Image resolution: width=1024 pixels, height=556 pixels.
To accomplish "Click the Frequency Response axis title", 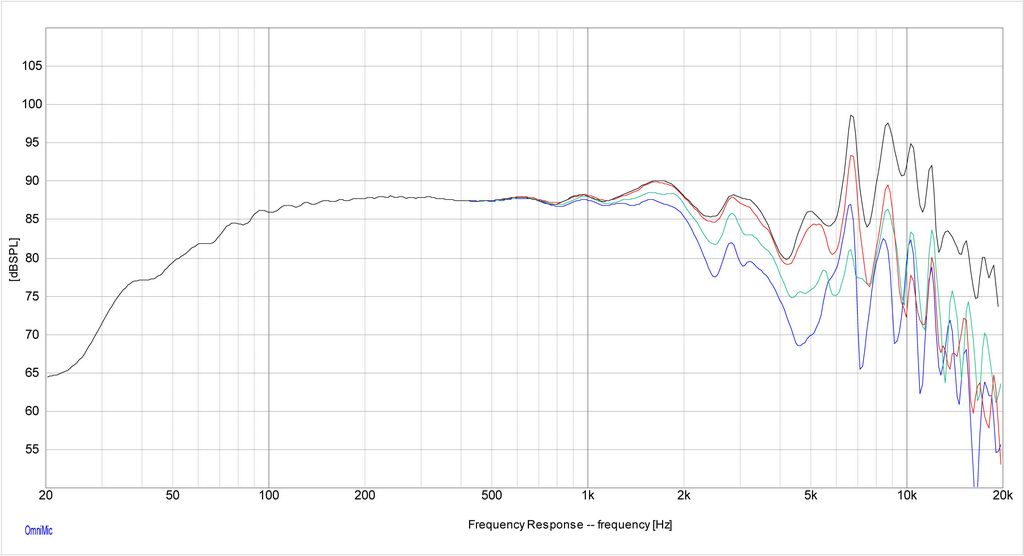I will [x=569, y=525].
